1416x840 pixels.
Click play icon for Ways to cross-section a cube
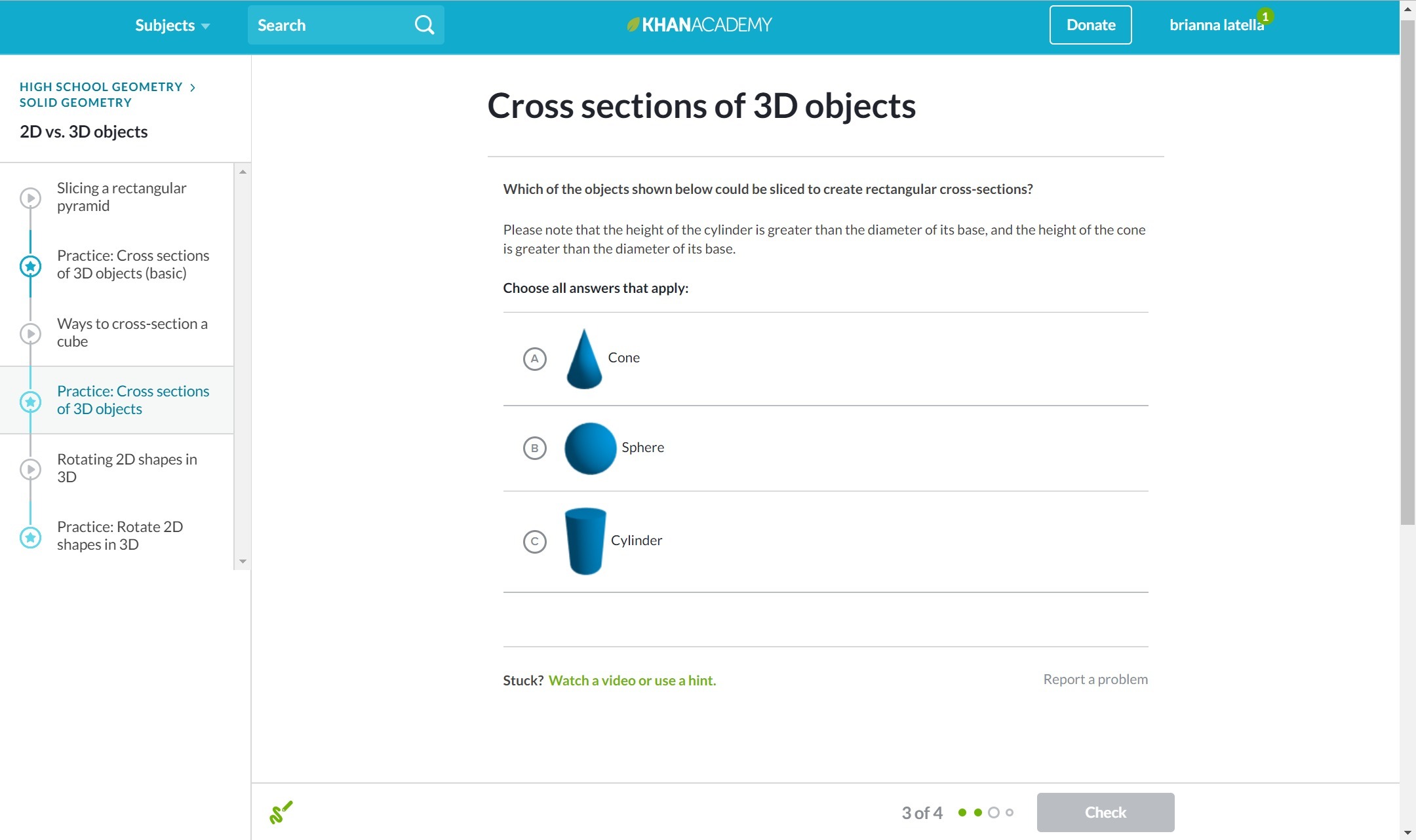point(30,334)
